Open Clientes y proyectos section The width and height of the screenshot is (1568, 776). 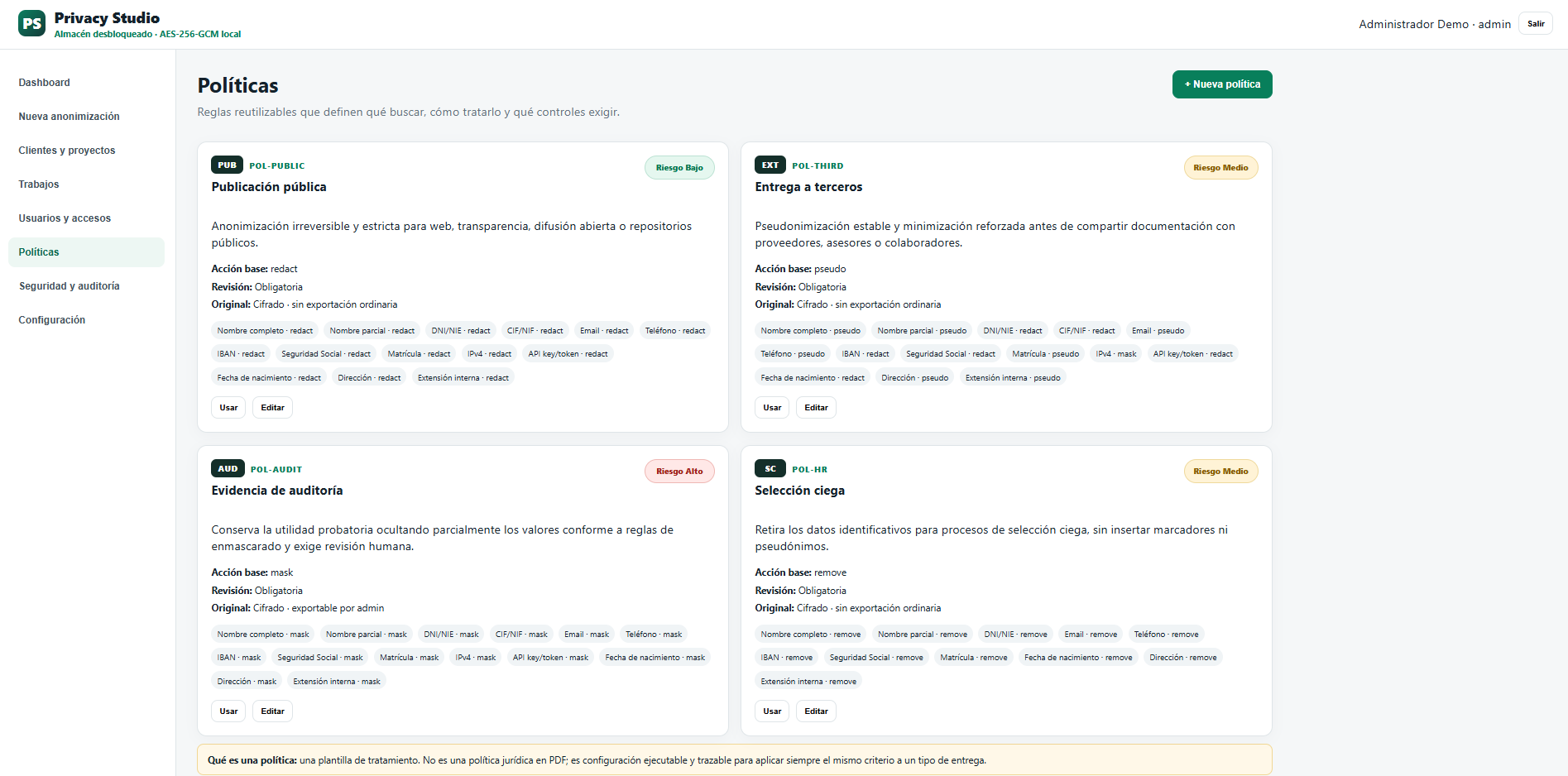click(86, 151)
